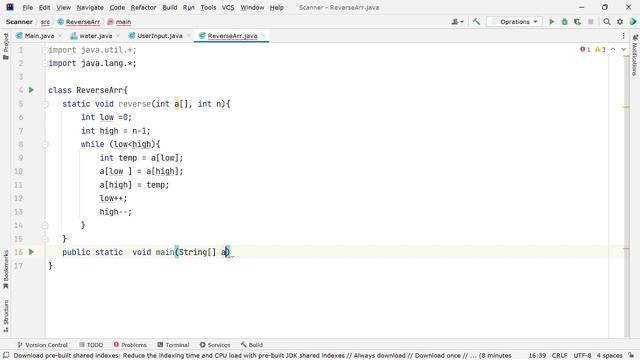Close the water.java tab

pyautogui.click(x=118, y=36)
